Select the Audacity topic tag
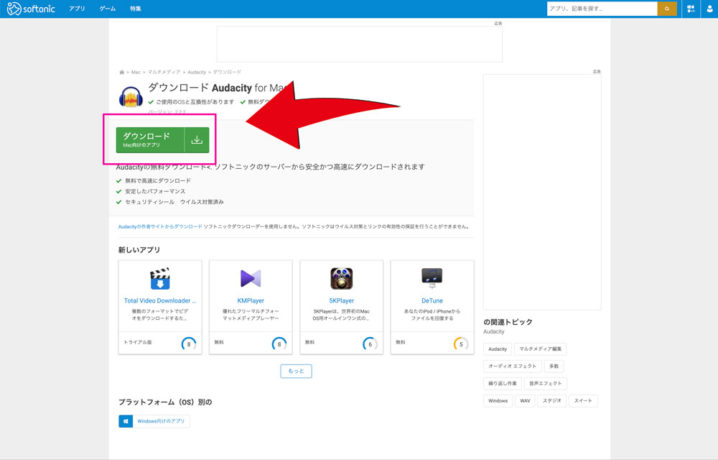The height and width of the screenshot is (460, 718). tap(497, 349)
